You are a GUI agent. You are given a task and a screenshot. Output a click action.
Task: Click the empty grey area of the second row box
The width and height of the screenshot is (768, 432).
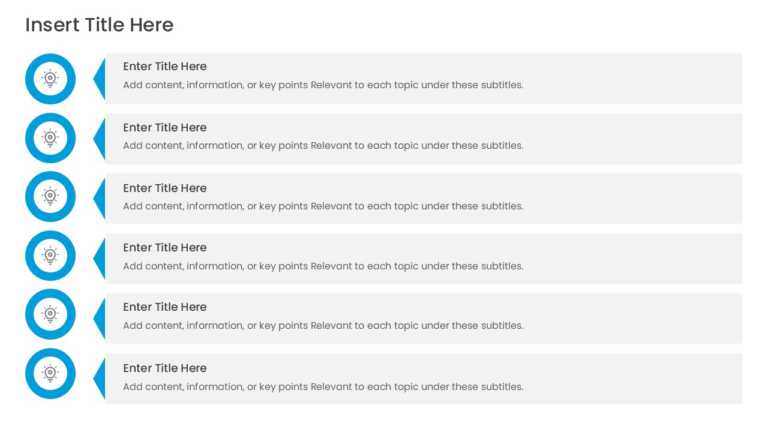point(632,139)
